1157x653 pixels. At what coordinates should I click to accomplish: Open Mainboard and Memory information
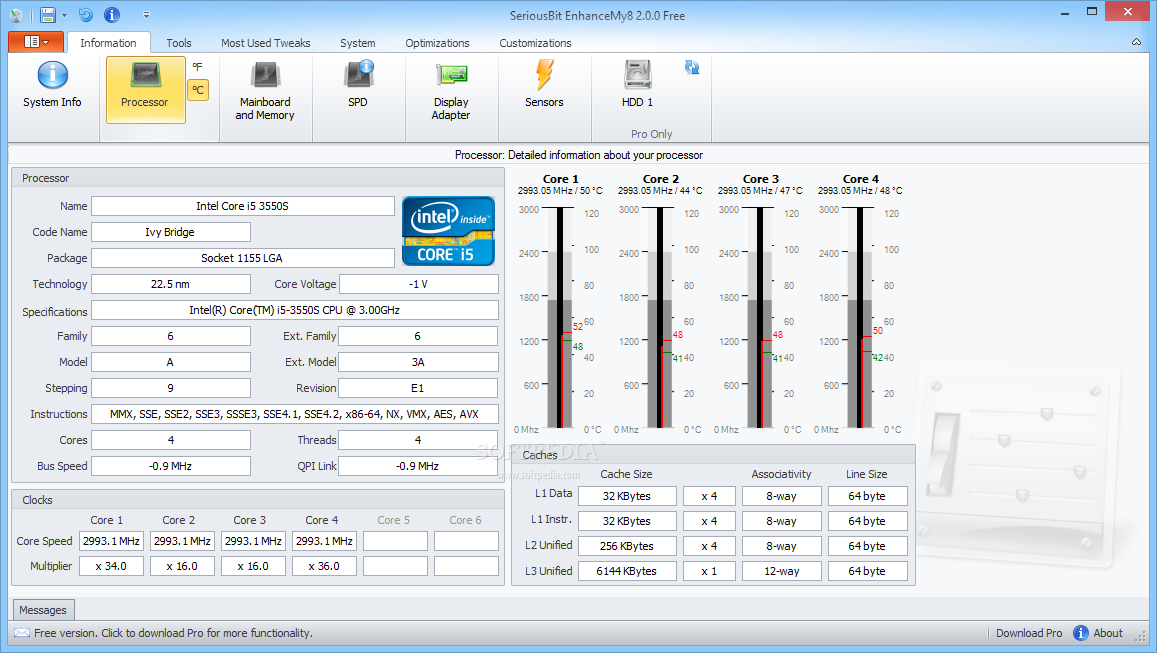pos(265,91)
